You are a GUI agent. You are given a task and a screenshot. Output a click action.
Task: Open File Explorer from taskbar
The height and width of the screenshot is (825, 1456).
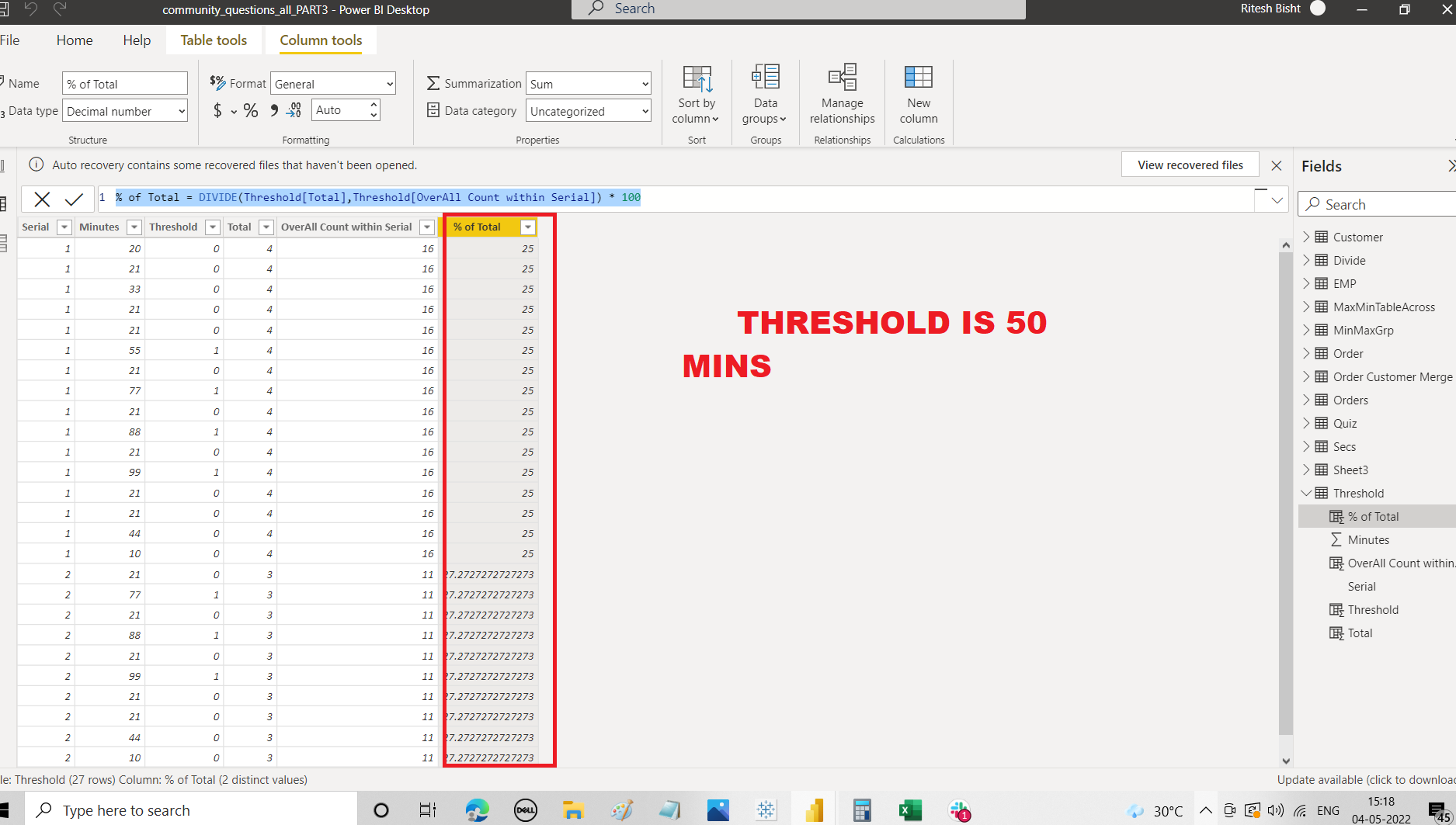[x=573, y=810]
